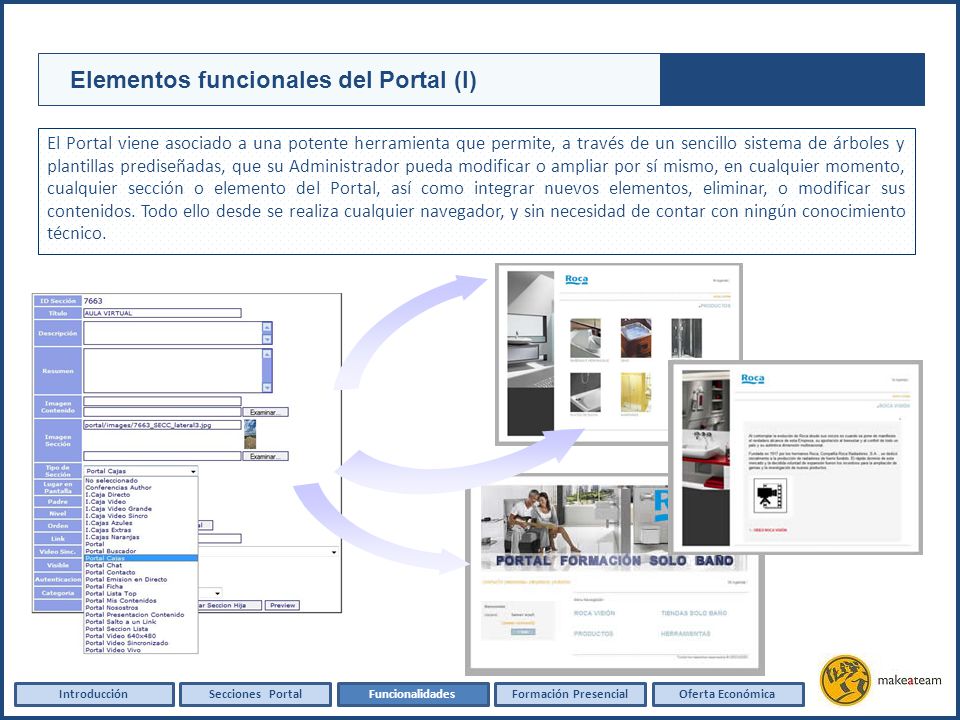Click Examinar button for Imagen Sección
Image resolution: width=960 pixels, height=720 pixels.
265,457
